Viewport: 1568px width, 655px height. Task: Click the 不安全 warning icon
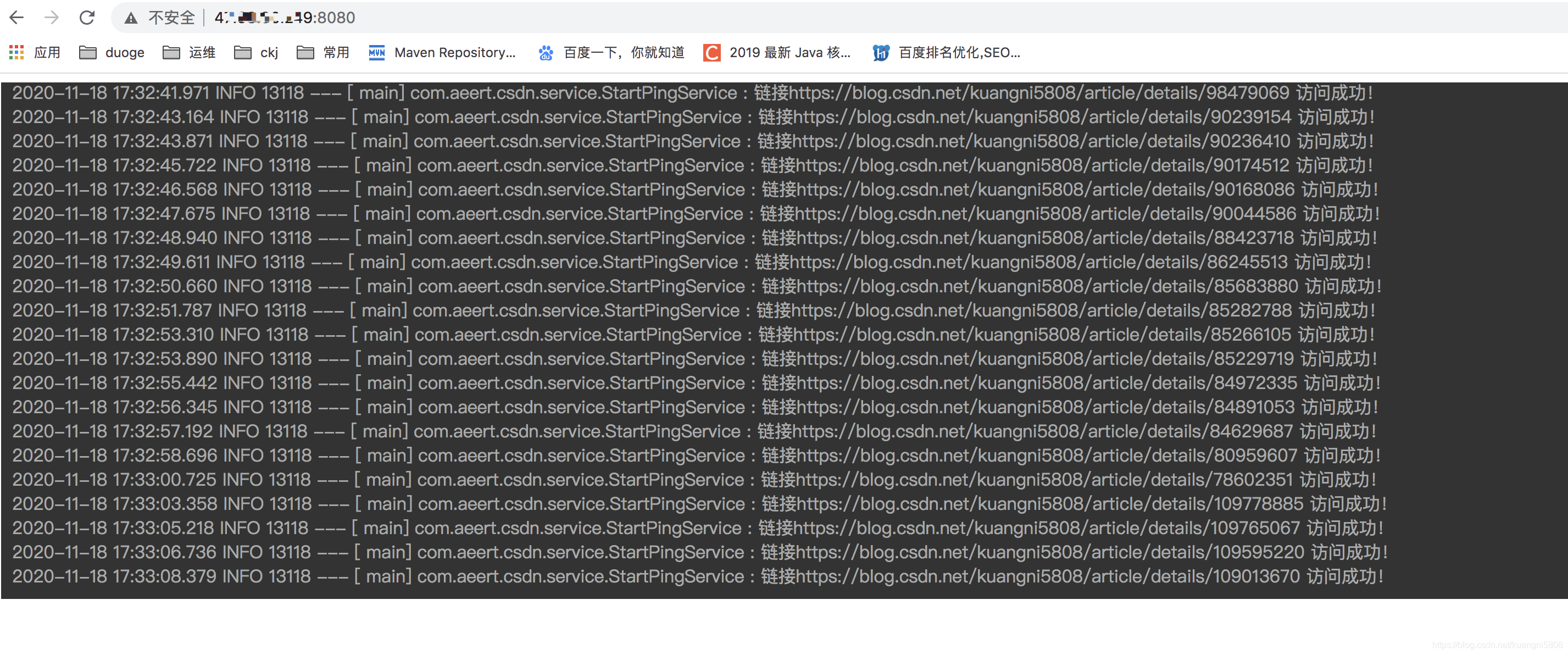(x=130, y=18)
